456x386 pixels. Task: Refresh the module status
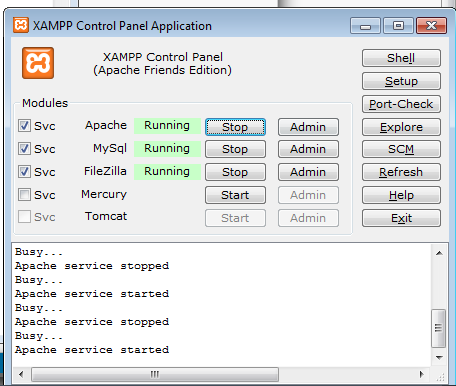point(401,172)
